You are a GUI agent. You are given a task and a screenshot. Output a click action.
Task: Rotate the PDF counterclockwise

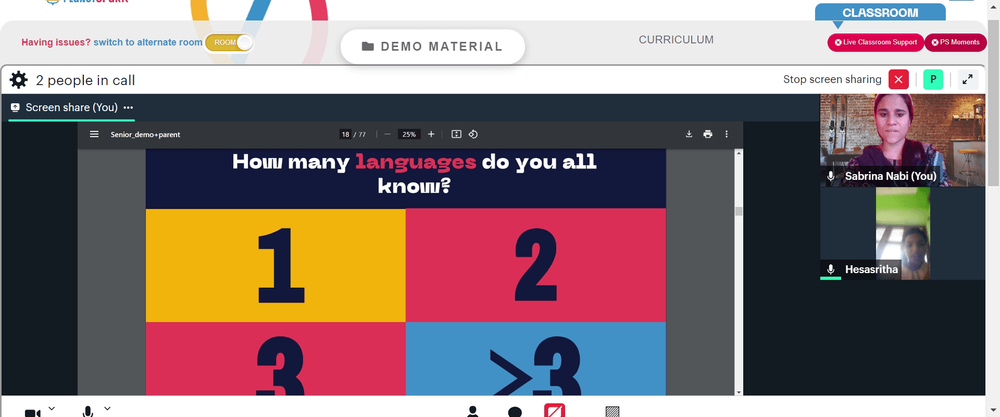click(473, 134)
